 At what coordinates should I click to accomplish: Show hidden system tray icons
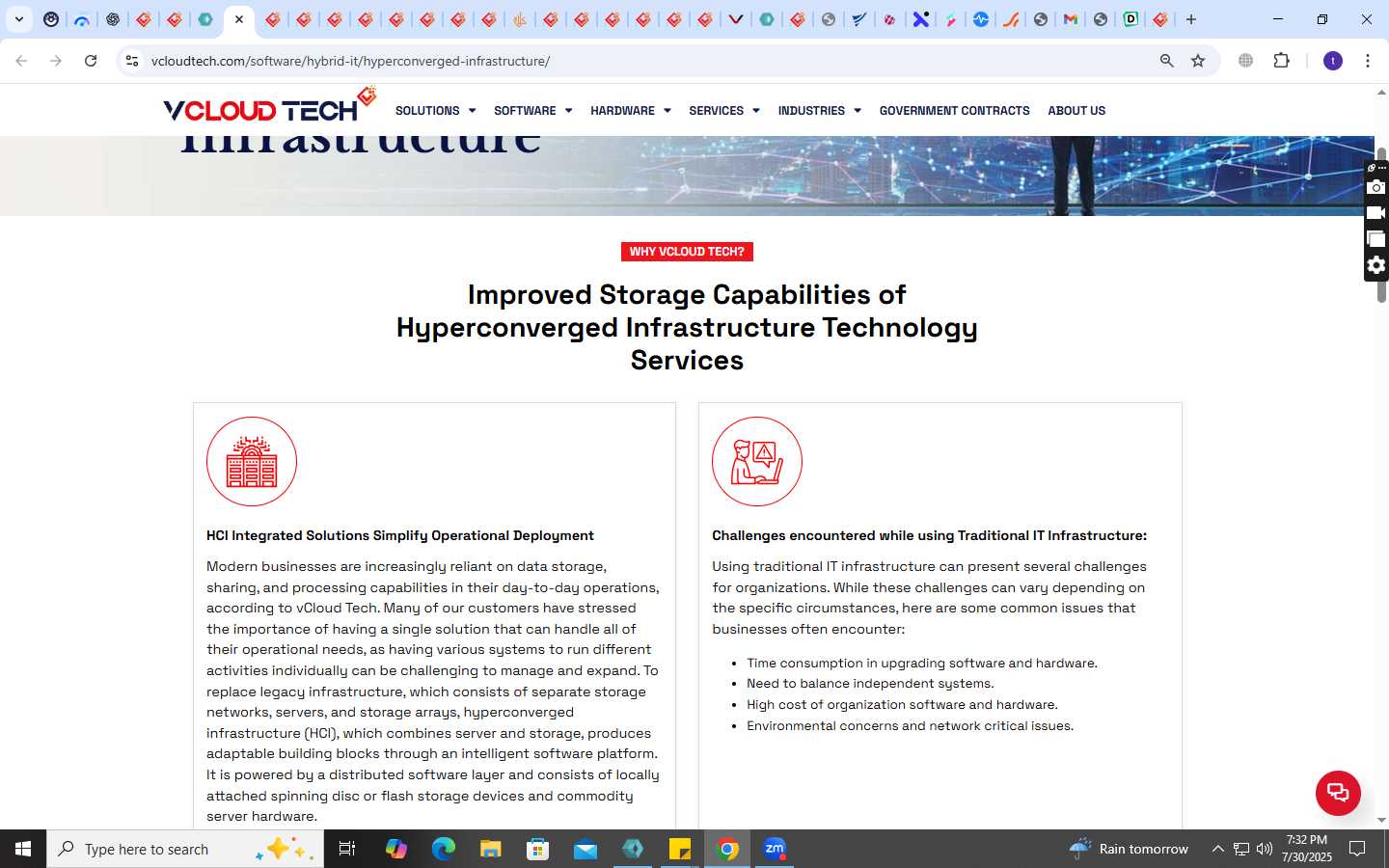point(1217,849)
